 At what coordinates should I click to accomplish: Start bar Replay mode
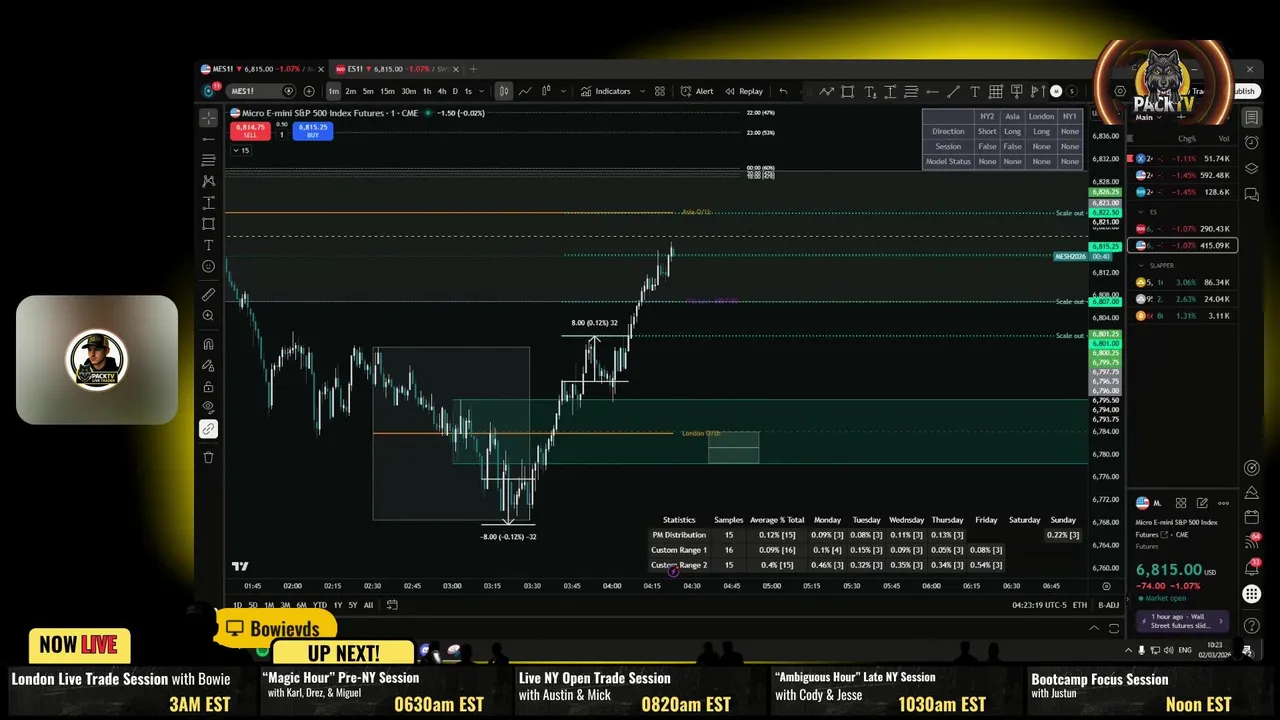(x=744, y=91)
